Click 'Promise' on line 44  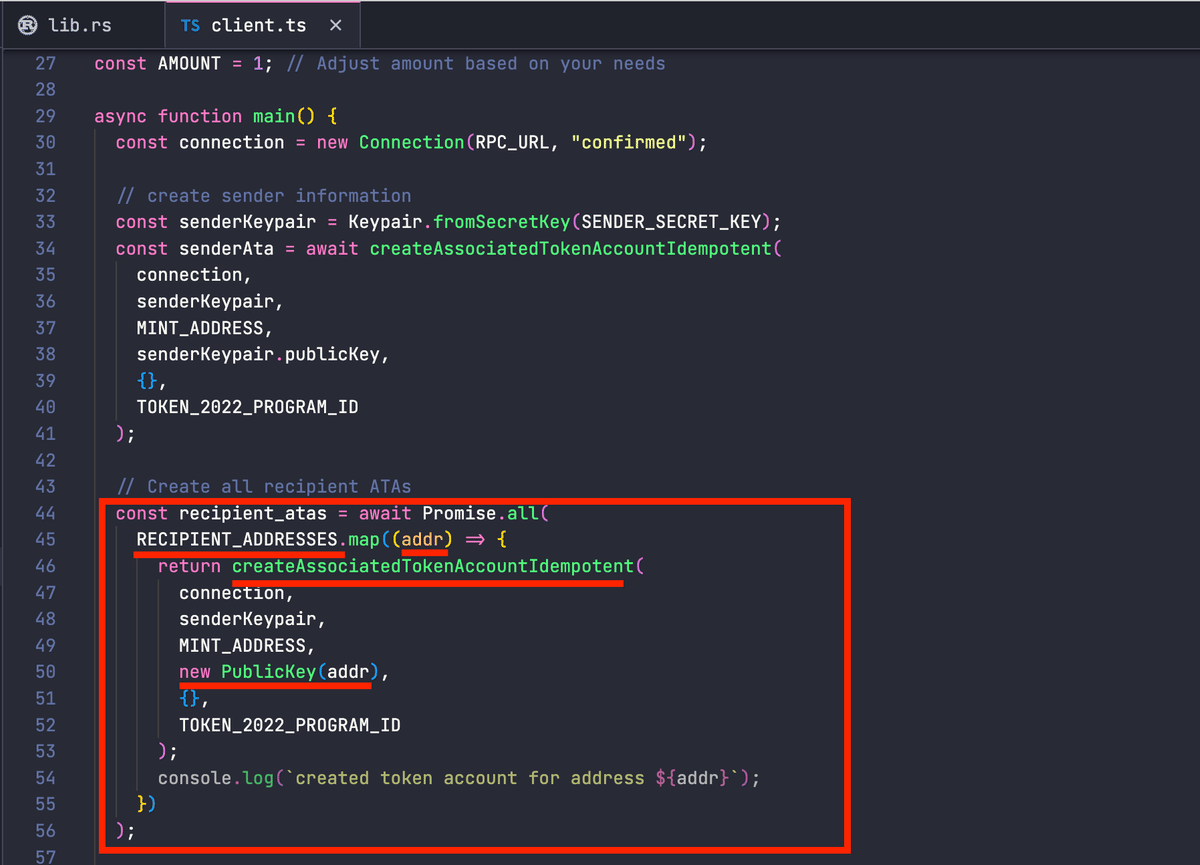coord(459,513)
